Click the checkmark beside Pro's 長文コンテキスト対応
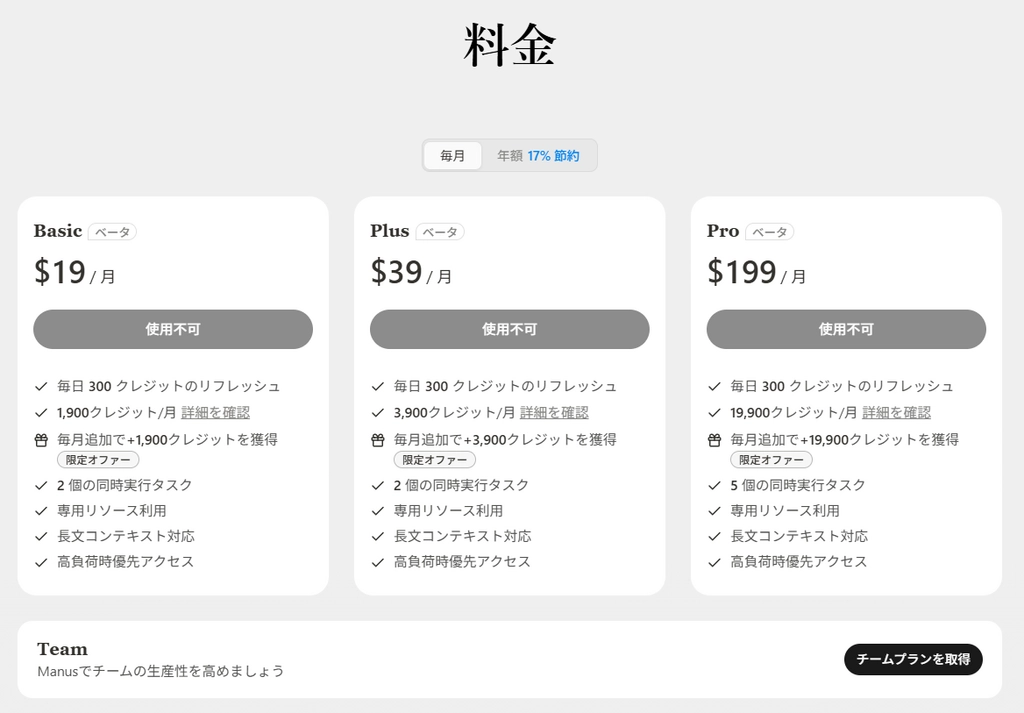The width and height of the screenshot is (1024, 713). pyautogui.click(x=714, y=536)
